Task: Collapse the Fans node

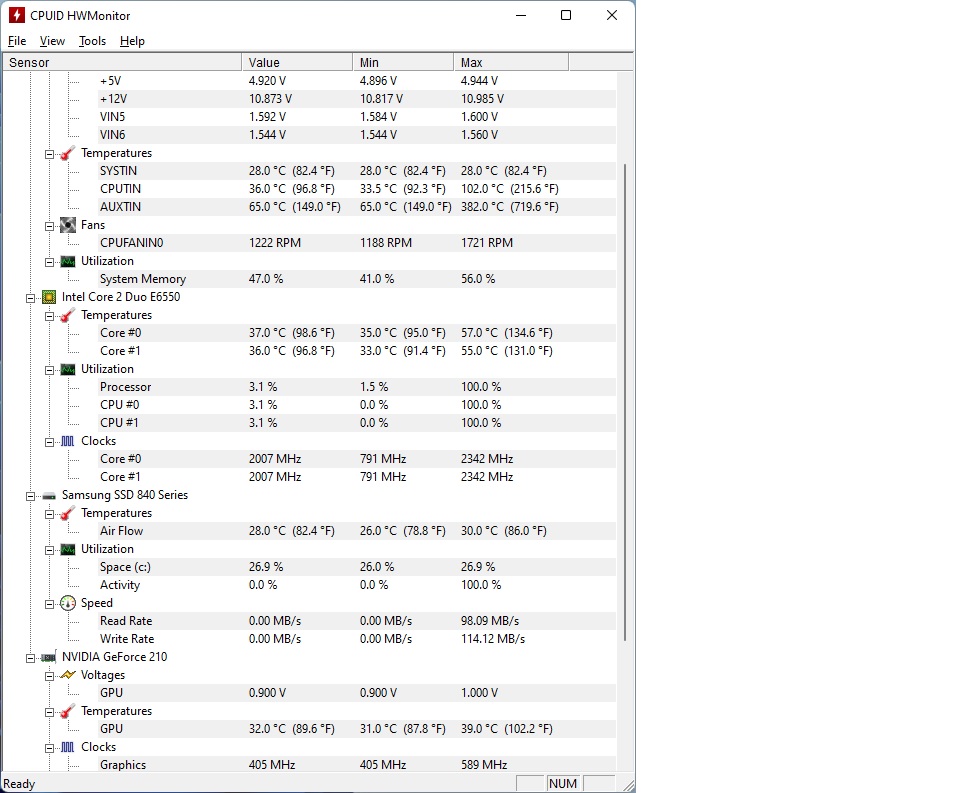Action: (x=49, y=226)
